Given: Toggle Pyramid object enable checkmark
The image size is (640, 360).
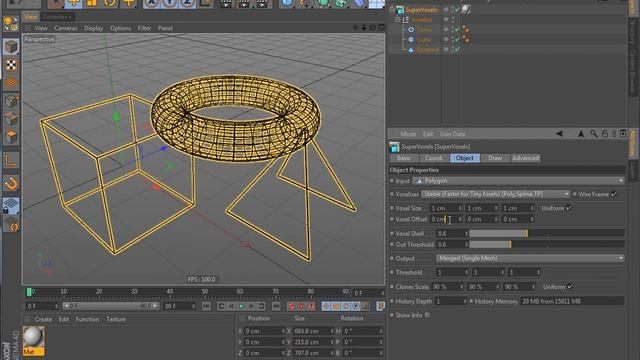Looking at the screenshot, I should pyautogui.click(x=457, y=49).
